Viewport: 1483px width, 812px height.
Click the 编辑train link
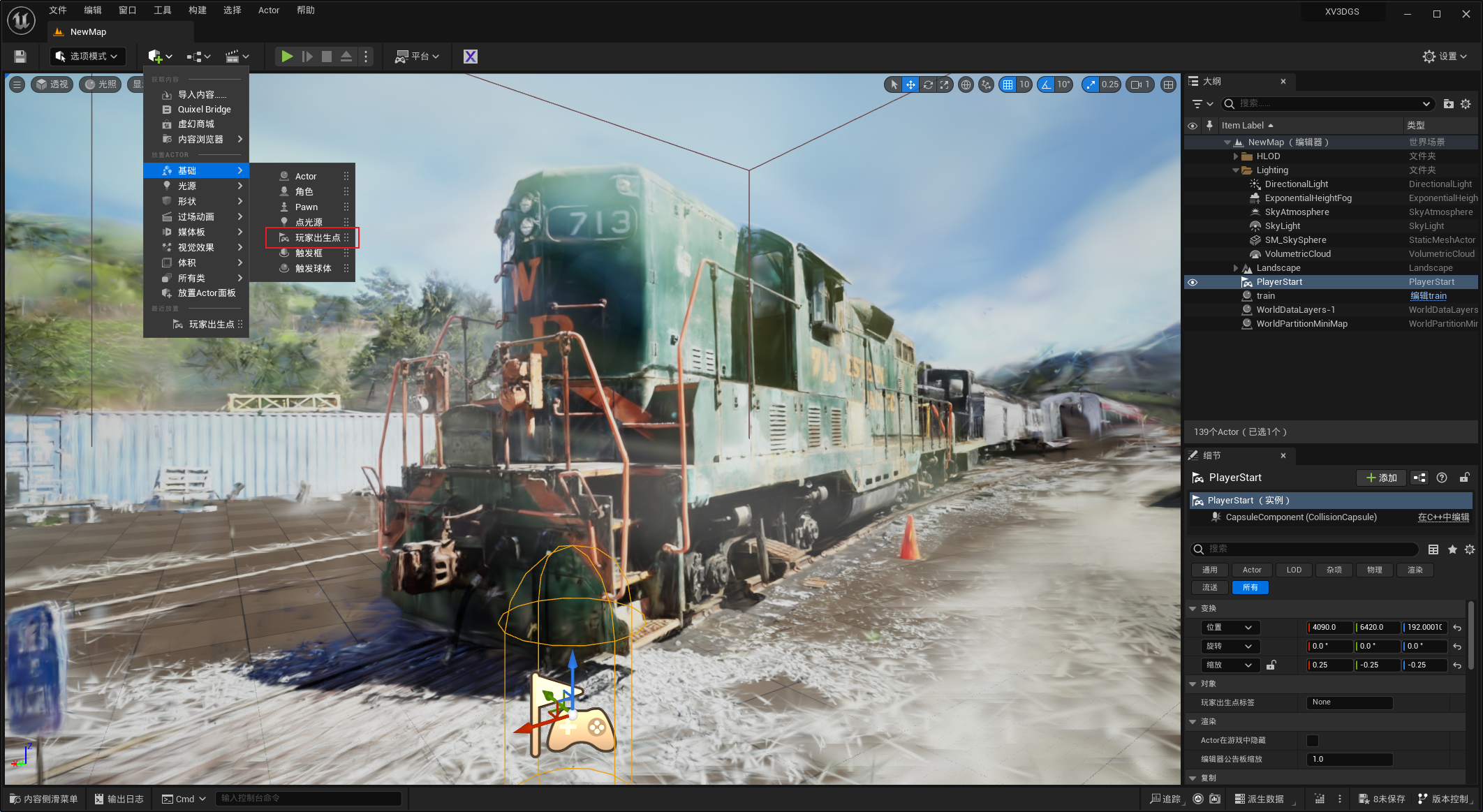1429,296
